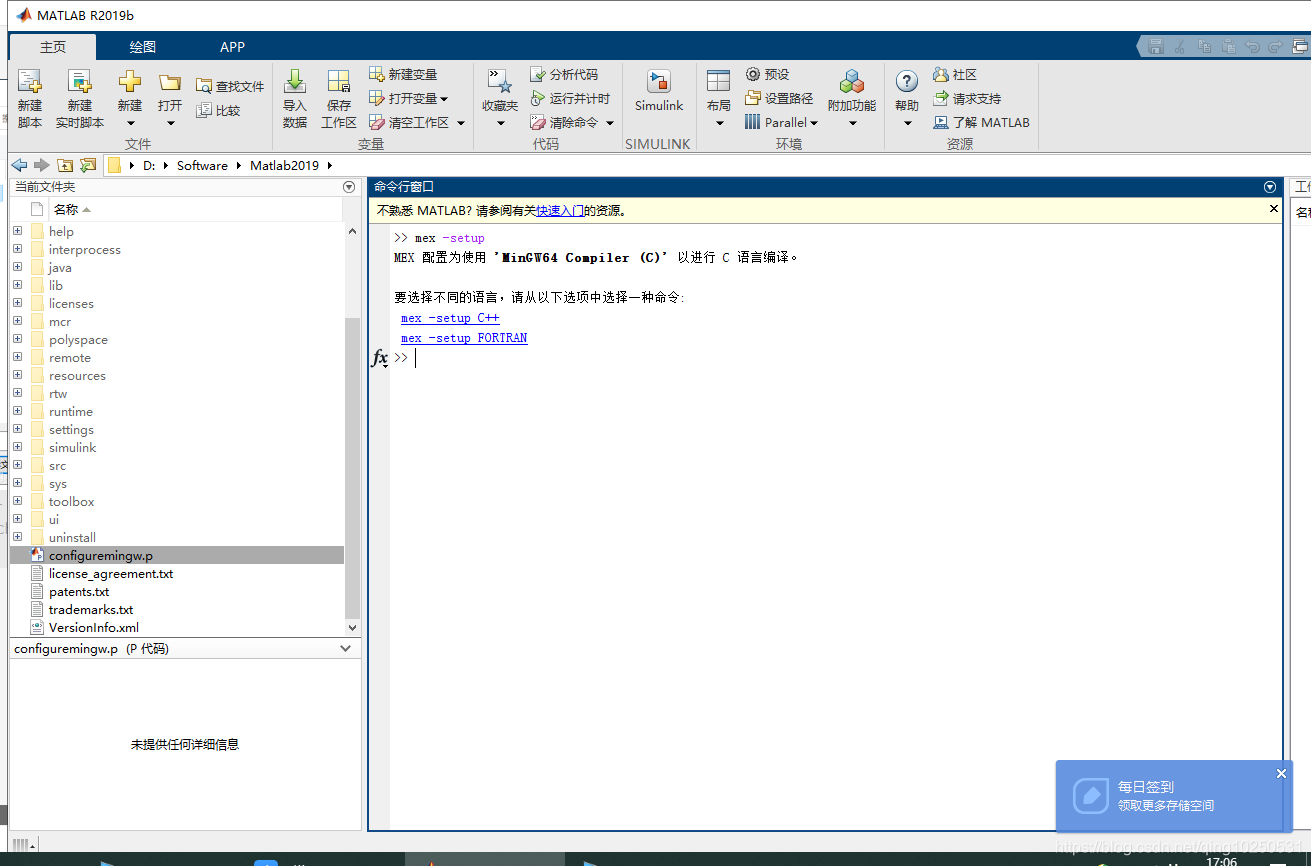Click the Matlab2019 path segment
Image resolution: width=1311 pixels, height=866 pixels.
pyautogui.click(x=284, y=166)
